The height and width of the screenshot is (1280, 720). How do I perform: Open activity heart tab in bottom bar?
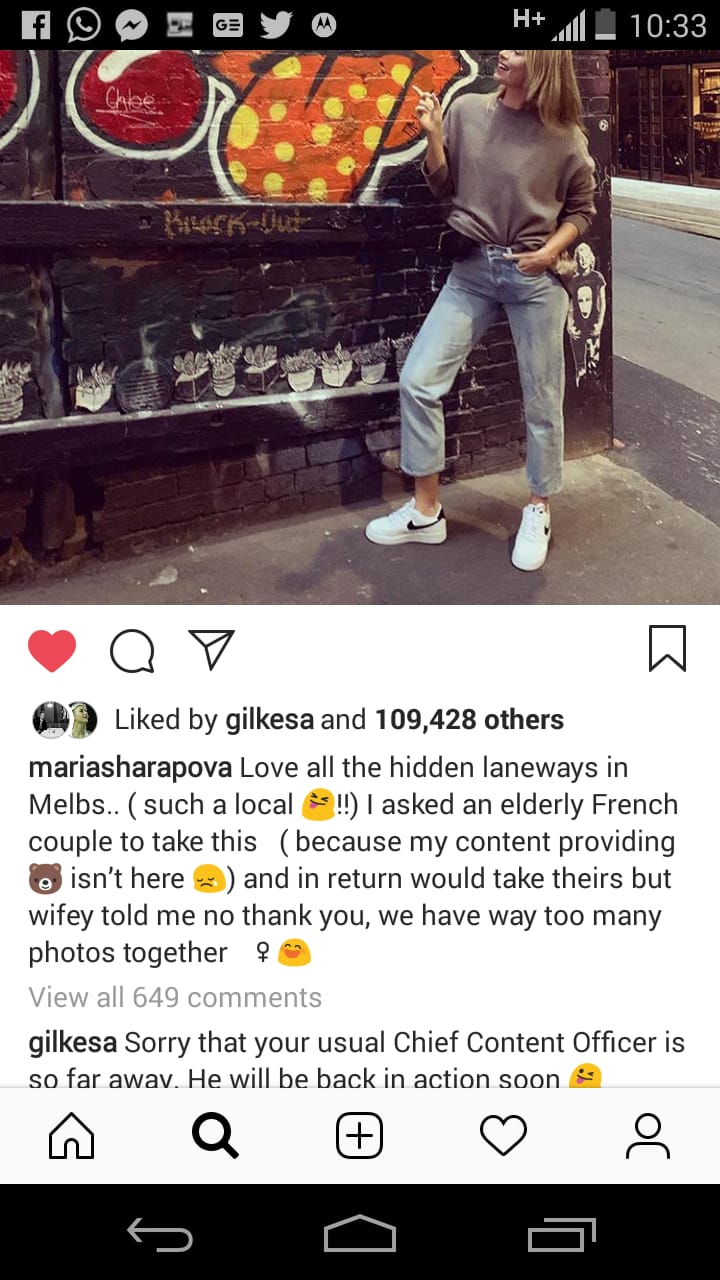pos(503,1136)
